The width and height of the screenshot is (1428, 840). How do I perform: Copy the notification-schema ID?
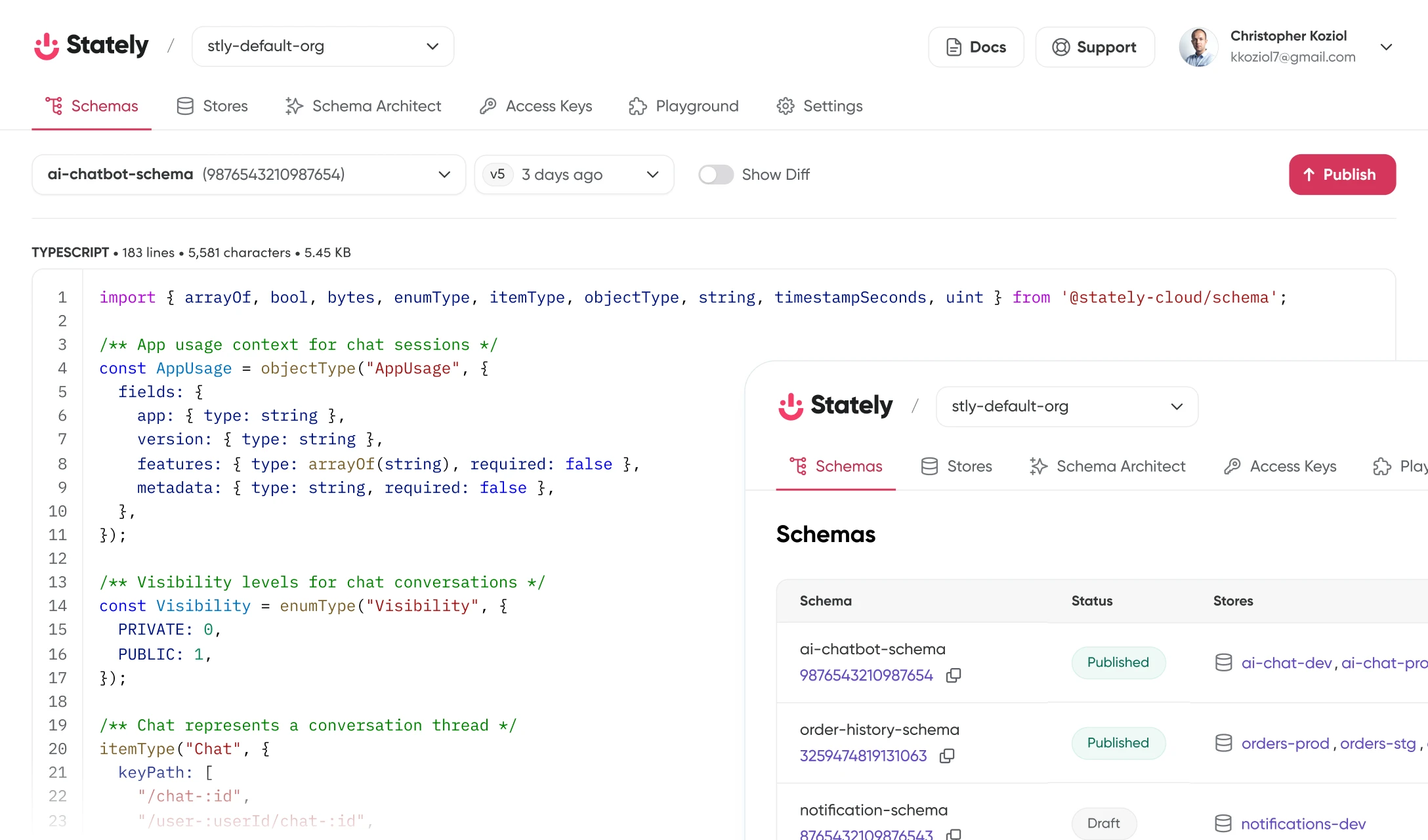pos(954,835)
